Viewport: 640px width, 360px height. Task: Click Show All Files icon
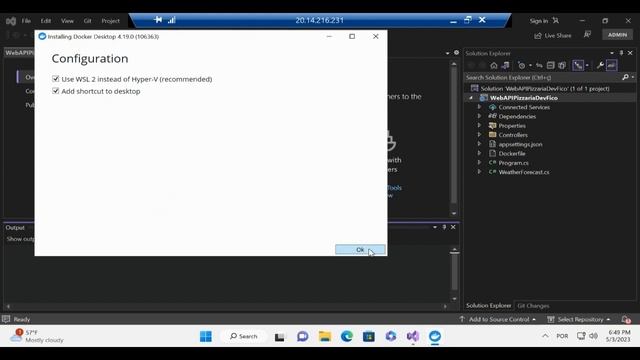click(562, 65)
